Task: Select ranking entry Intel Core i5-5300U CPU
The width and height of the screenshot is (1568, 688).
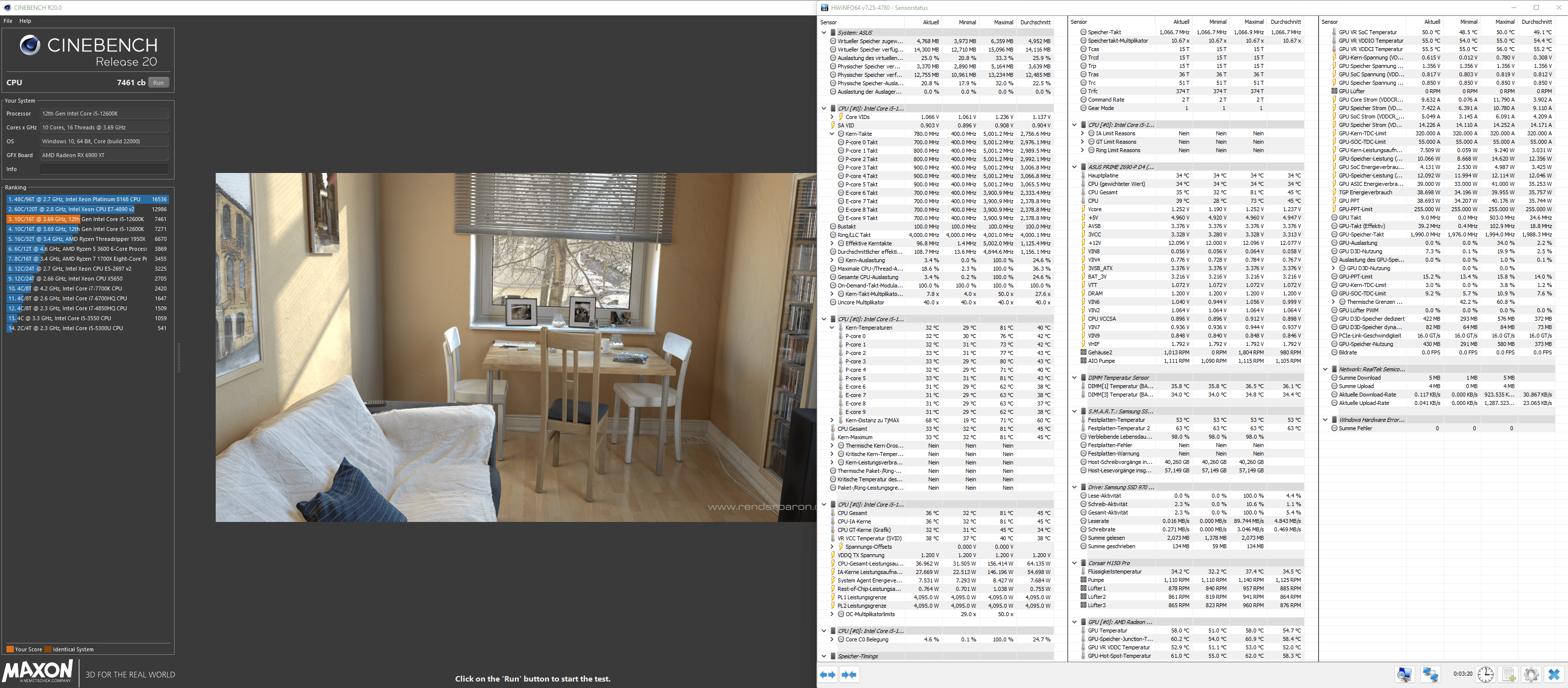Action: coord(87,329)
